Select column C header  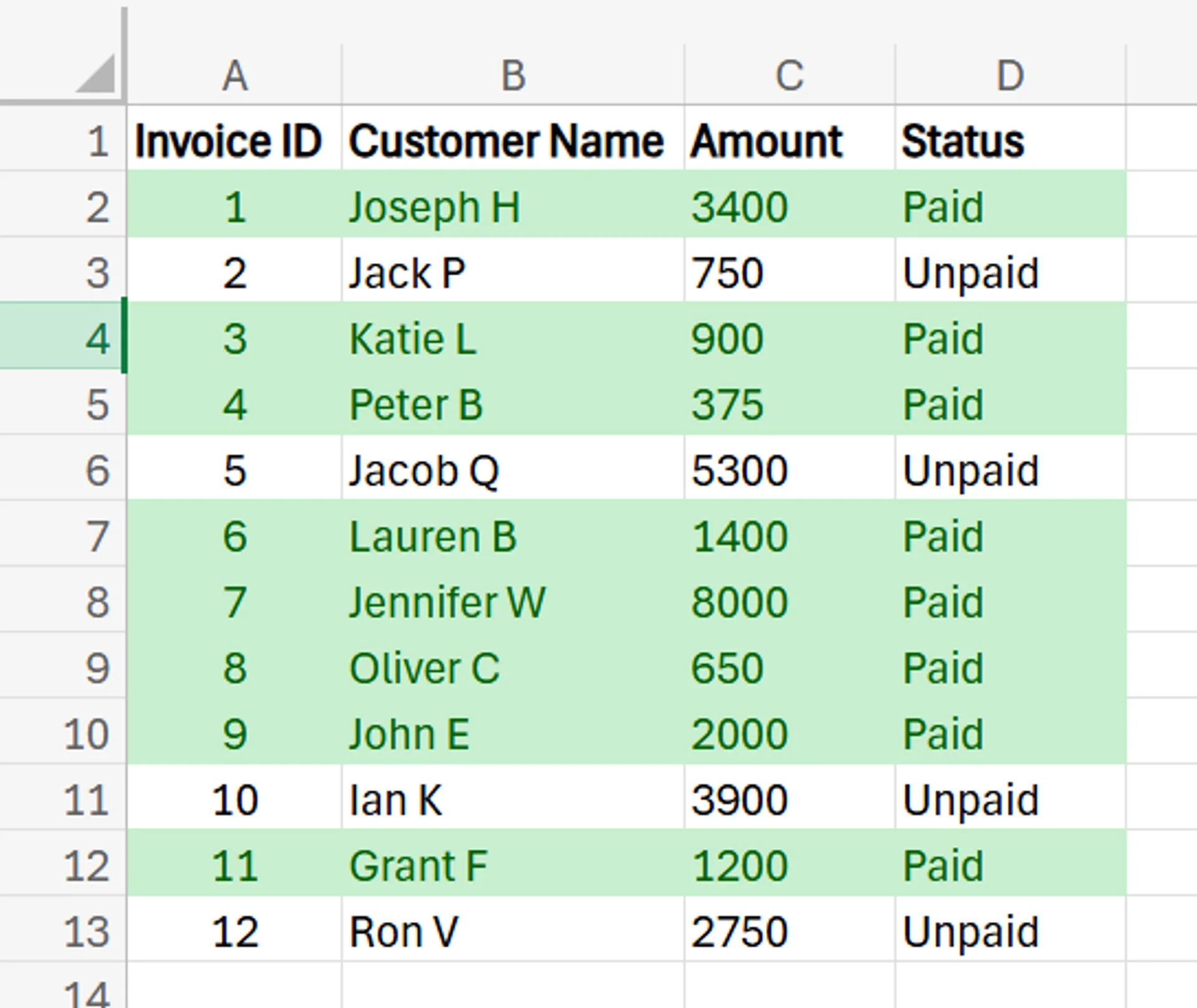click(x=789, y=75)
